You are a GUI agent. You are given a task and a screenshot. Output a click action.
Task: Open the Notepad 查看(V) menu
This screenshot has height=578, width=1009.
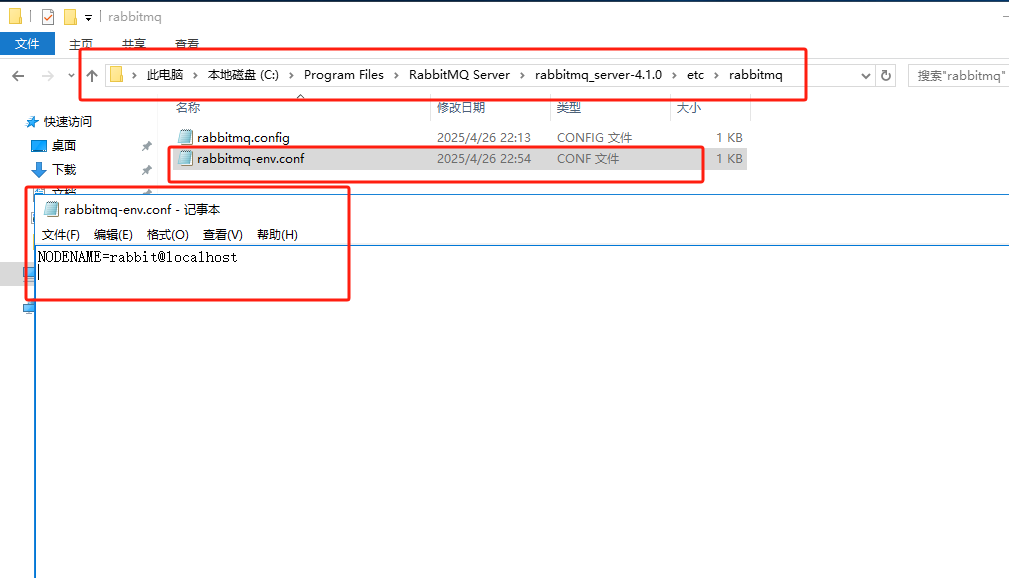[x=223, y=235]
